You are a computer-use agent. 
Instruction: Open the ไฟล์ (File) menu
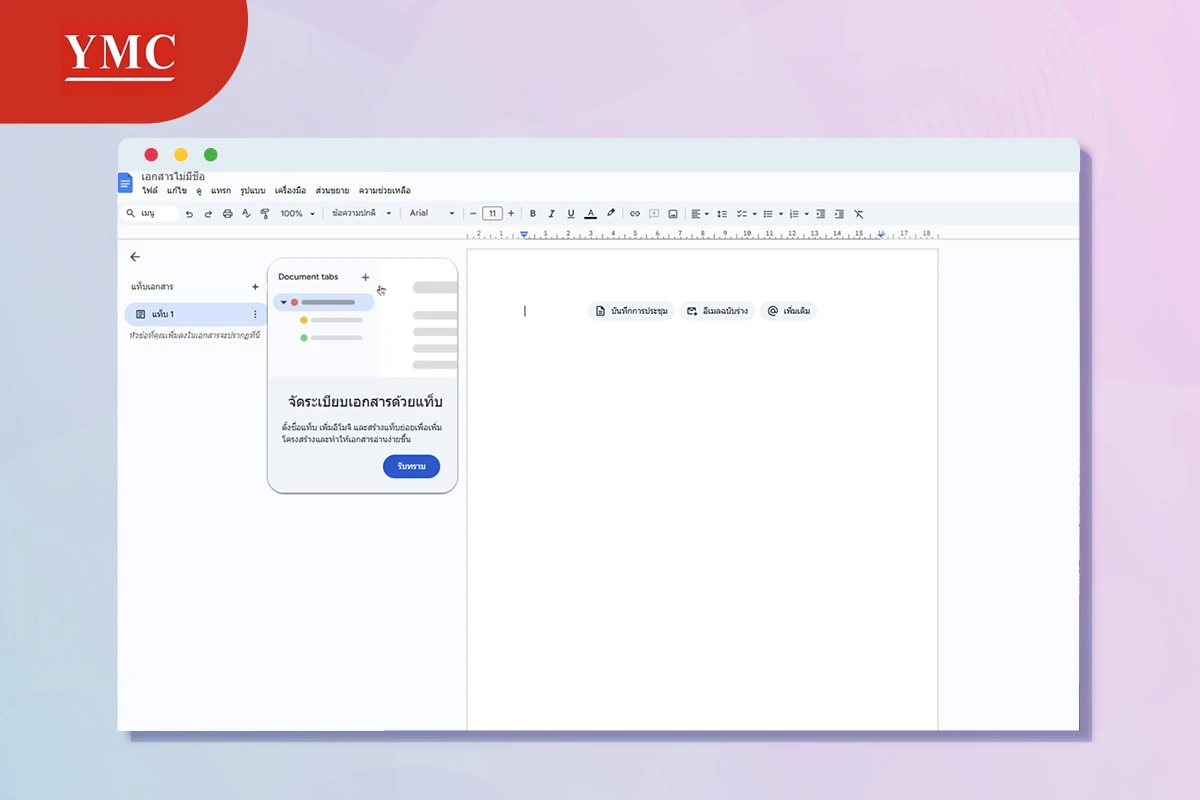150,190
